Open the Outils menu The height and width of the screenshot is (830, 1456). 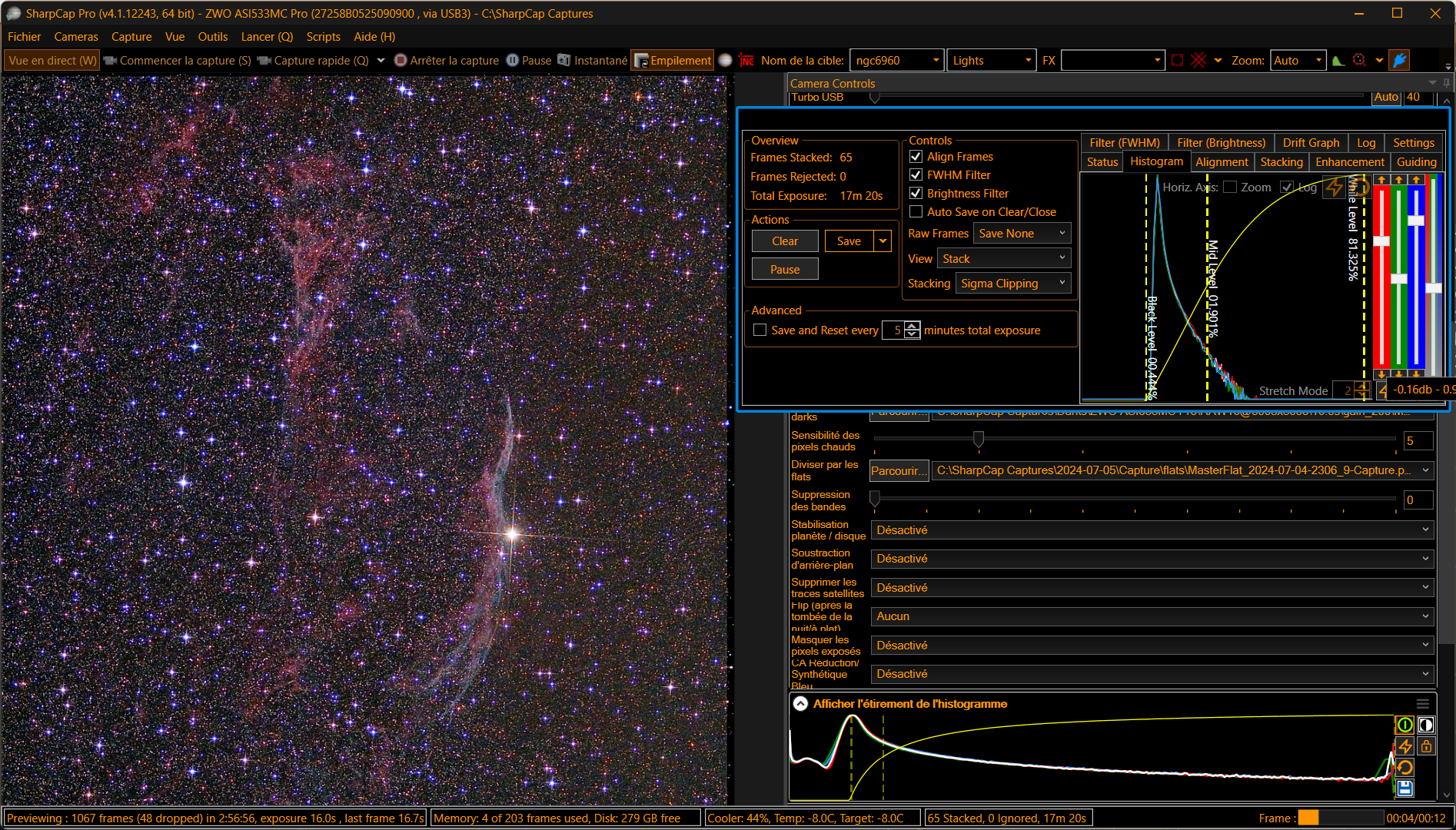coord(213,36)
